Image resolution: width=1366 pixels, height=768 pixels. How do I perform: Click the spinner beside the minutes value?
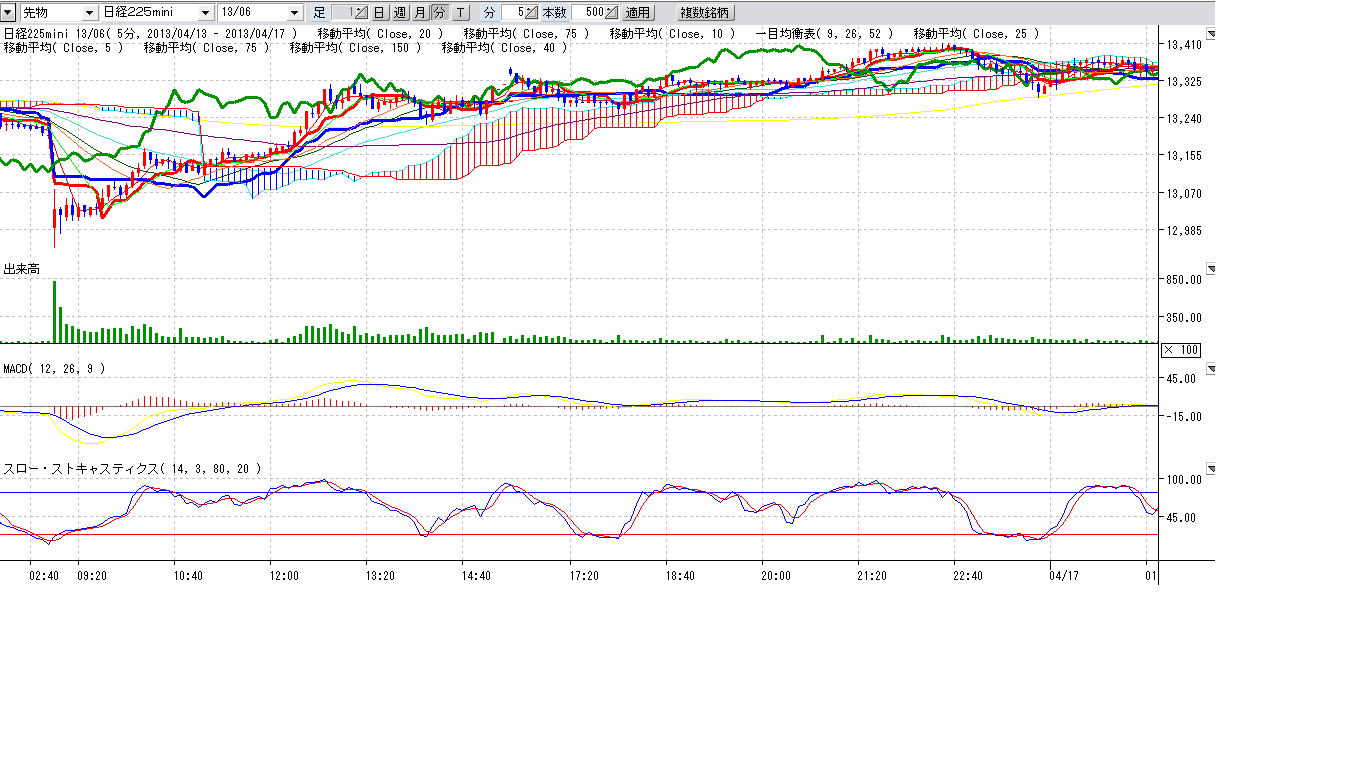(x=531, y=13)
